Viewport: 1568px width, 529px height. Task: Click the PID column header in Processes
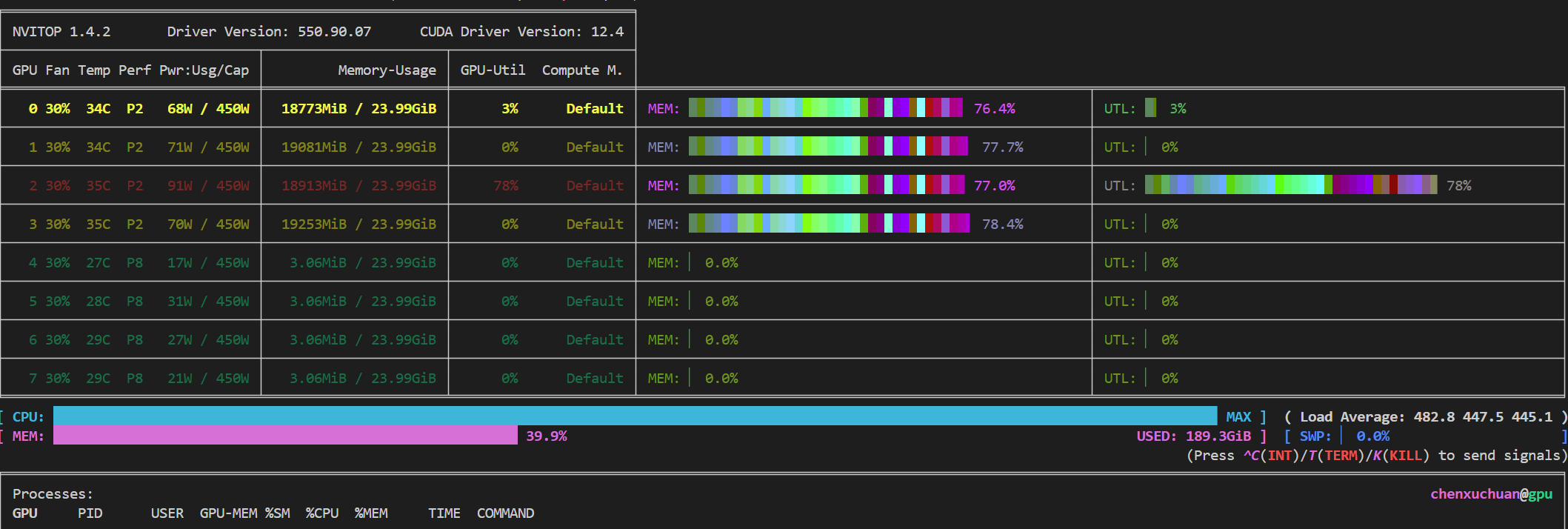pyautogui.click(x=90, y=513)
